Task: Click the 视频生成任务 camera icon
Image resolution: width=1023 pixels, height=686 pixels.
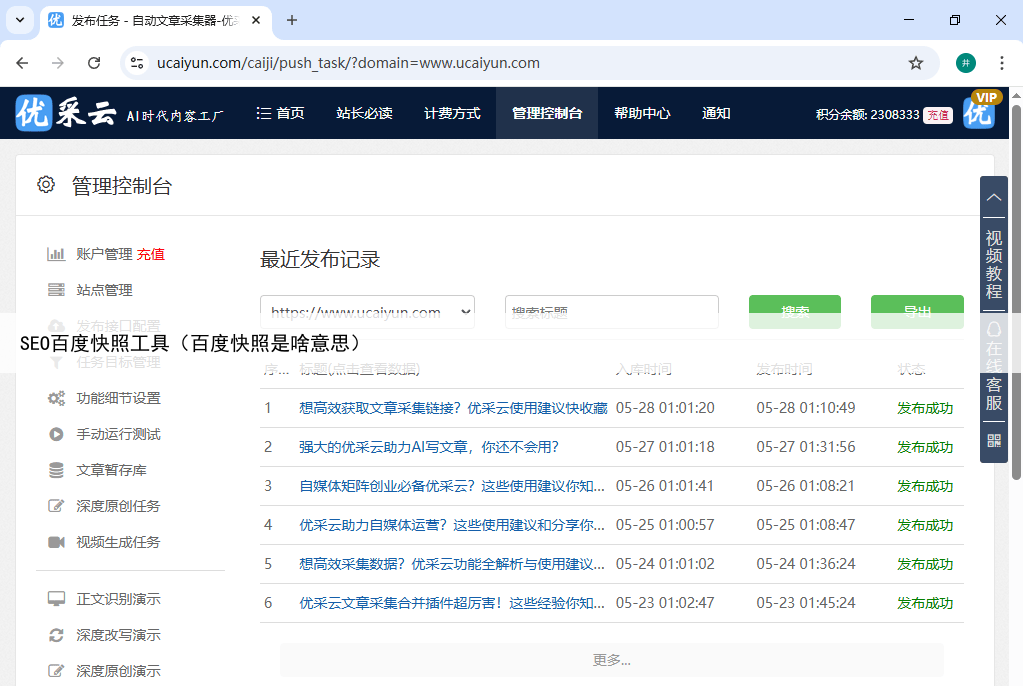Action: (56, 542)
